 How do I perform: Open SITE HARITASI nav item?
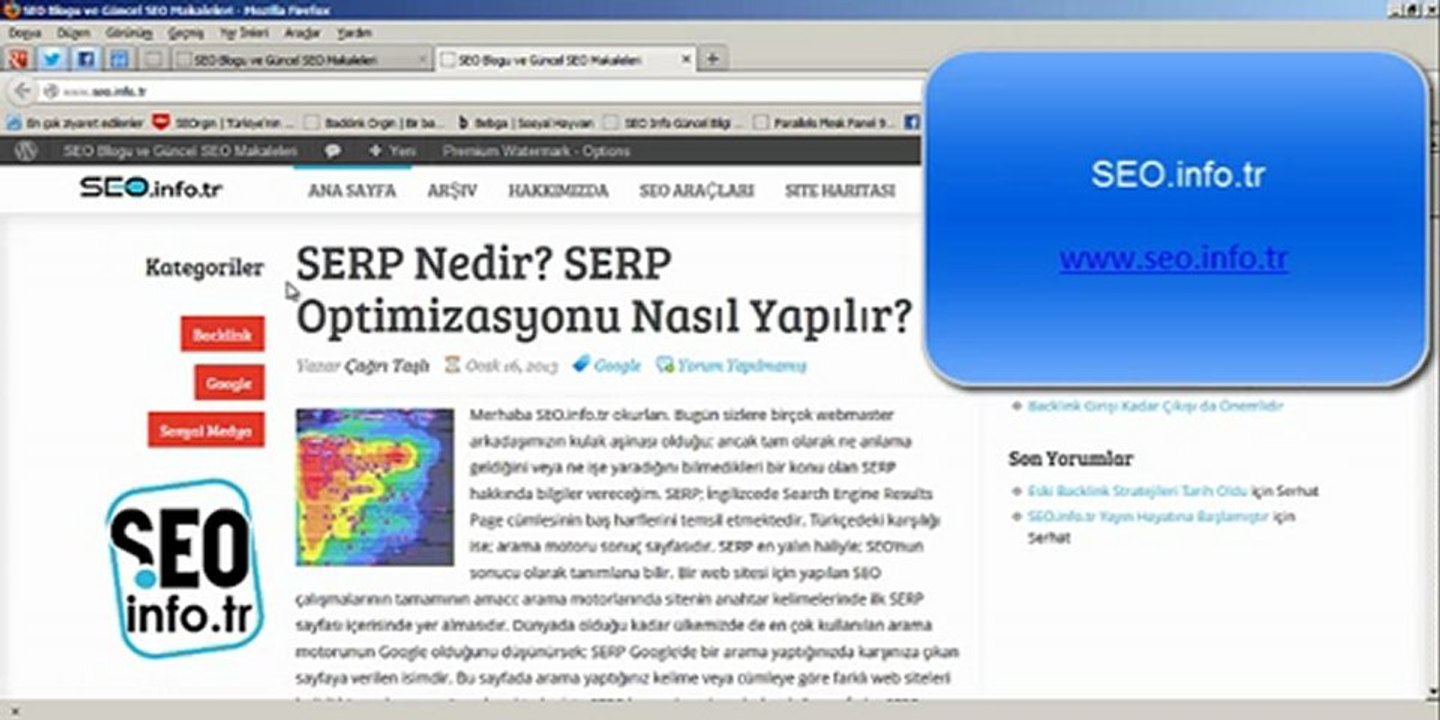pos(840,191)
